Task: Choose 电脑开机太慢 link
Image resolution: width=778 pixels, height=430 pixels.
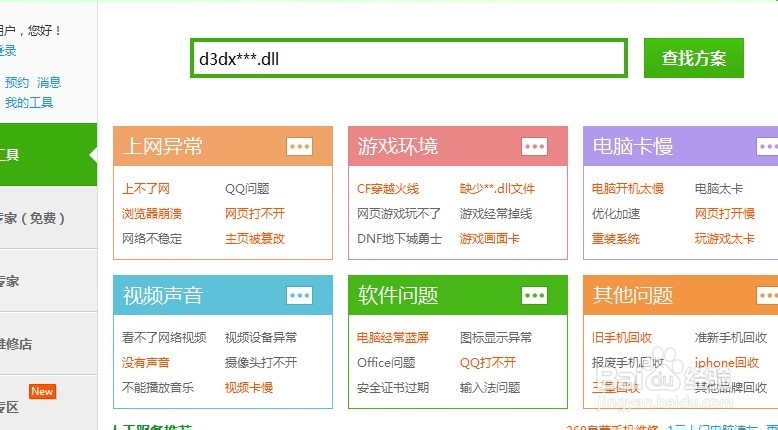Action: pos(628,188)
